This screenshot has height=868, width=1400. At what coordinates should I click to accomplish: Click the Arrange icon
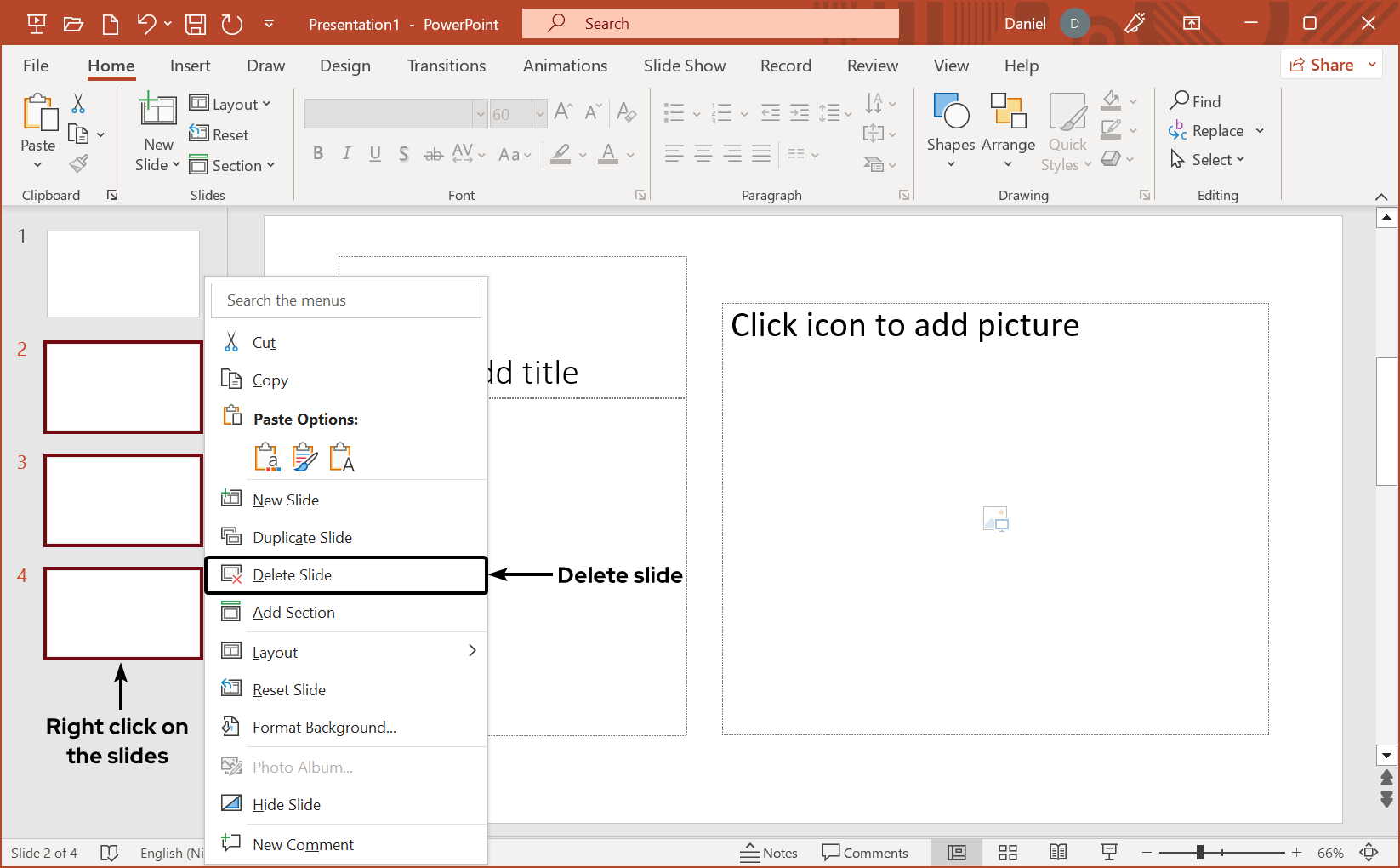click(1008, 128)
